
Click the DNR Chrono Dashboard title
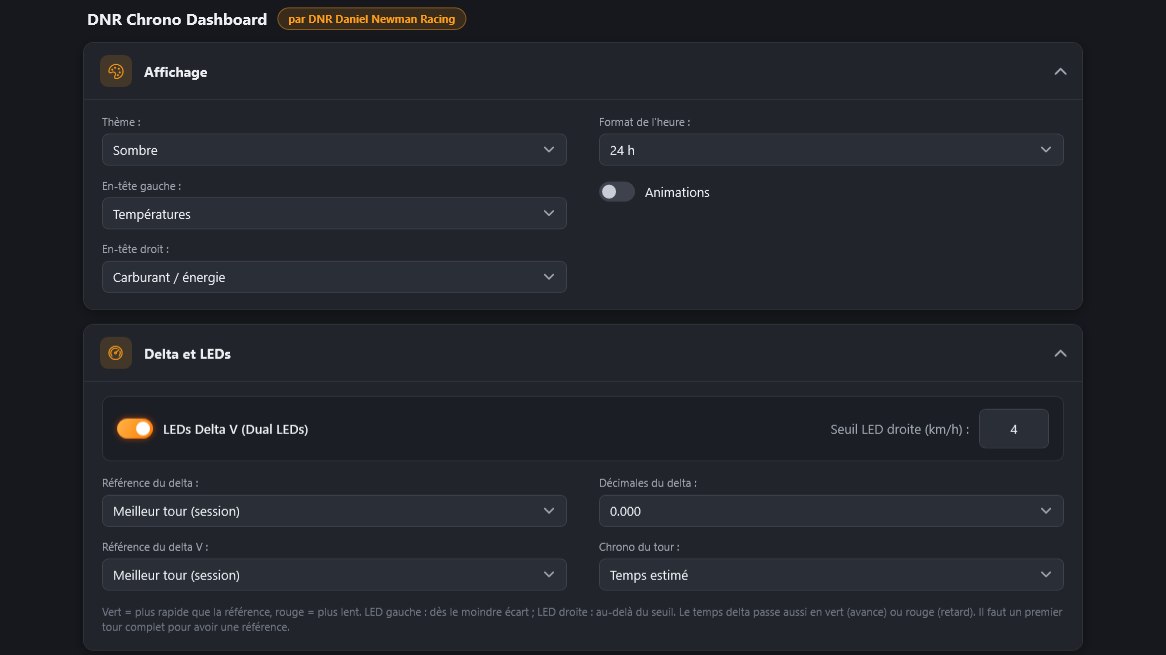[177, 19]
